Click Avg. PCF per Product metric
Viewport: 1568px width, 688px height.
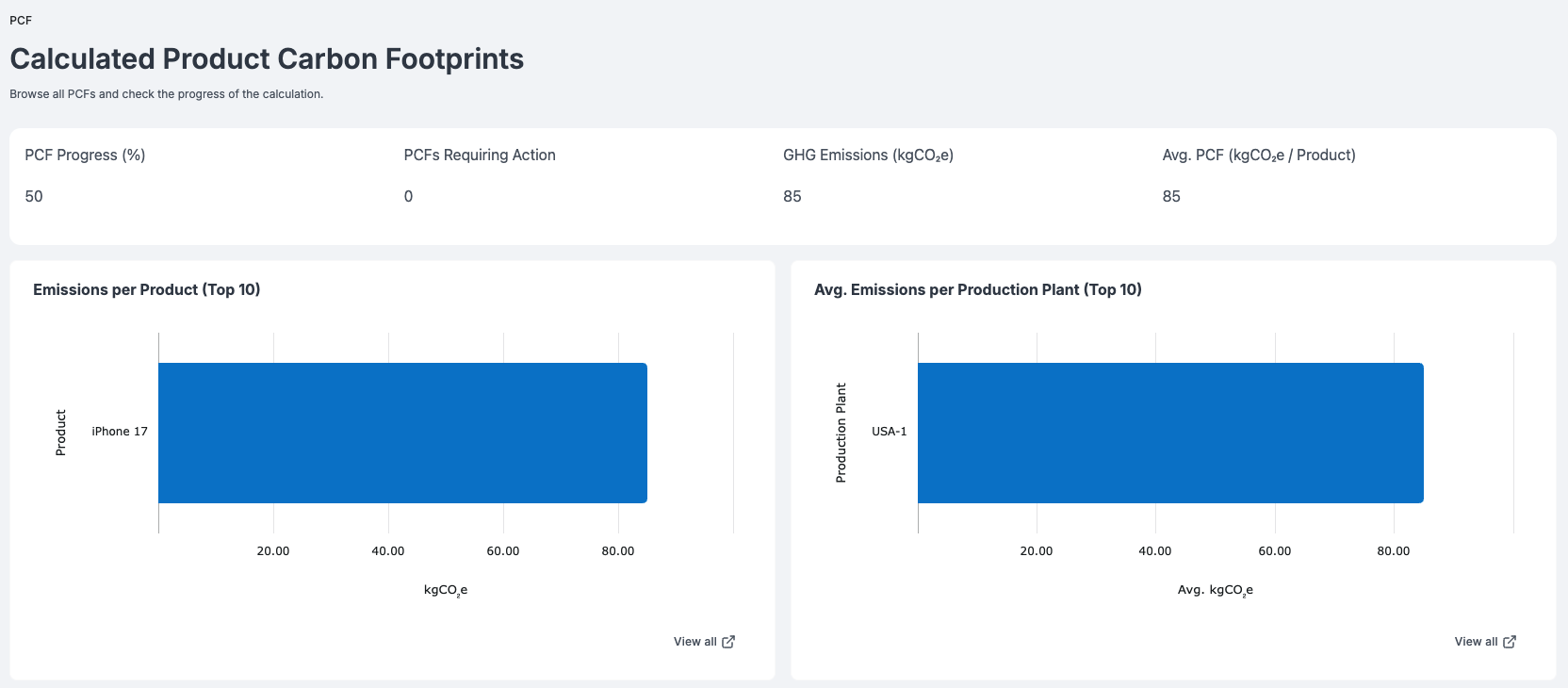coord(1259,156)
